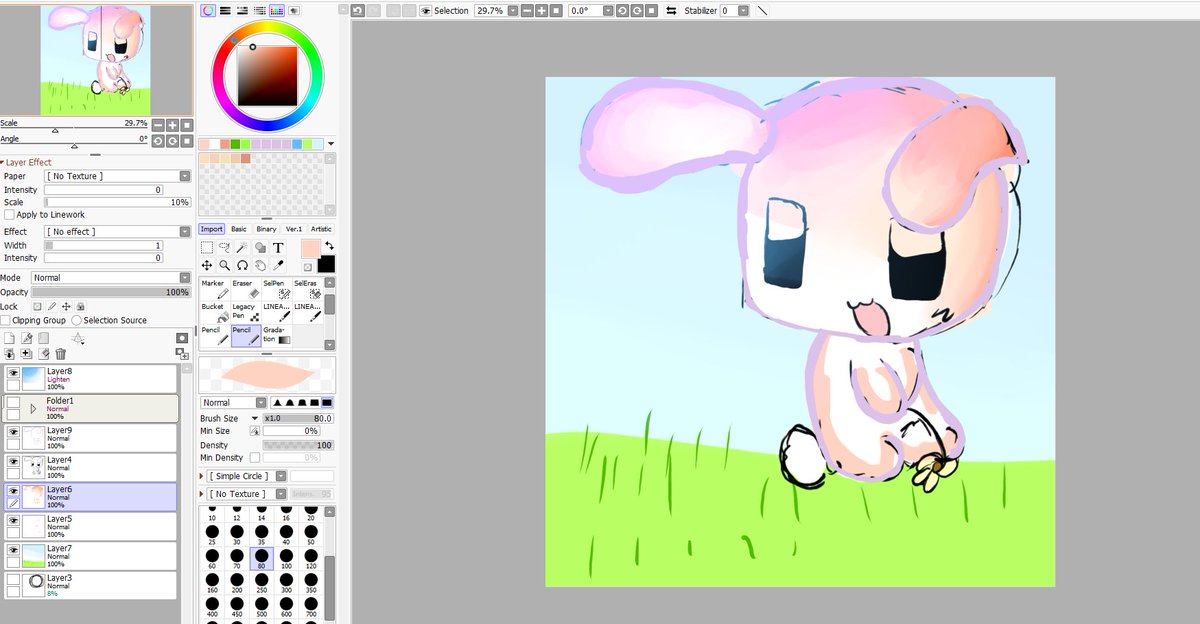Choose the Bucket tool
The height and width of the screenshot is (624, 1200).
215,312
